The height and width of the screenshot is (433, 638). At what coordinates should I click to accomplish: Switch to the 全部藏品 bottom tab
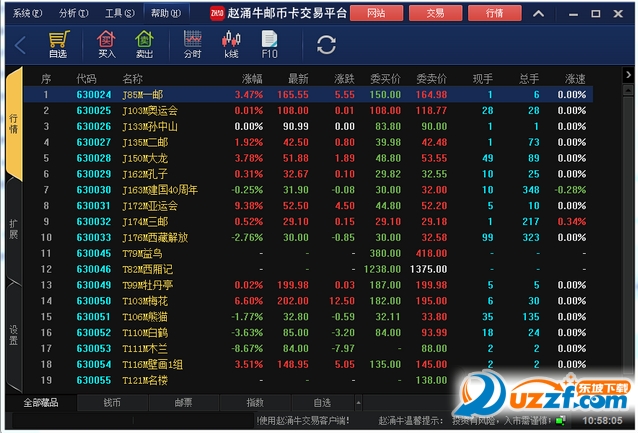click(41, 403)
